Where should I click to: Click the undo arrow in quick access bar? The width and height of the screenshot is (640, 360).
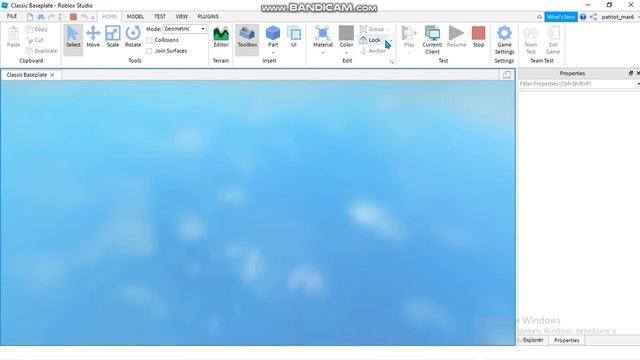click(84, 17)
